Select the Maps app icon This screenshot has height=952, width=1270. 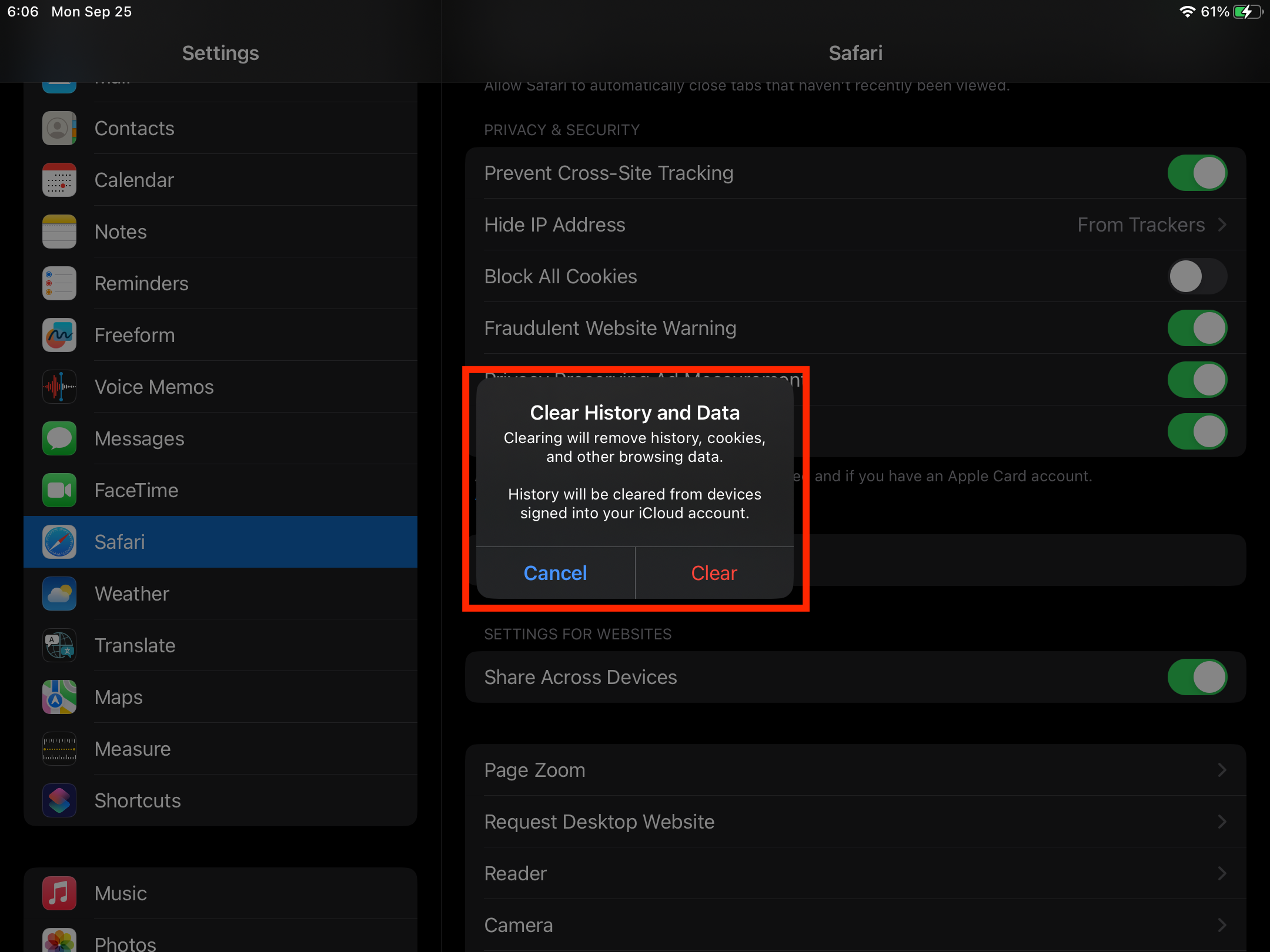coord(59,697)
